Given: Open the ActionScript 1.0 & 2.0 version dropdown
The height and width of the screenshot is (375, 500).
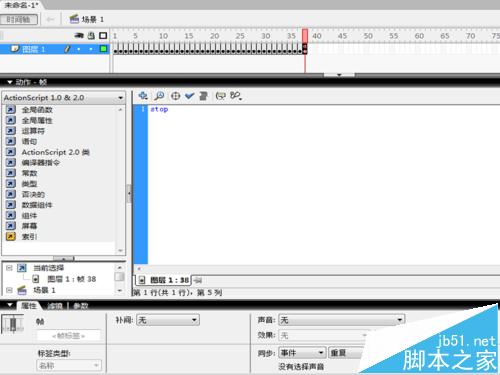Looking at the screenshot, I should coord(64,98).
